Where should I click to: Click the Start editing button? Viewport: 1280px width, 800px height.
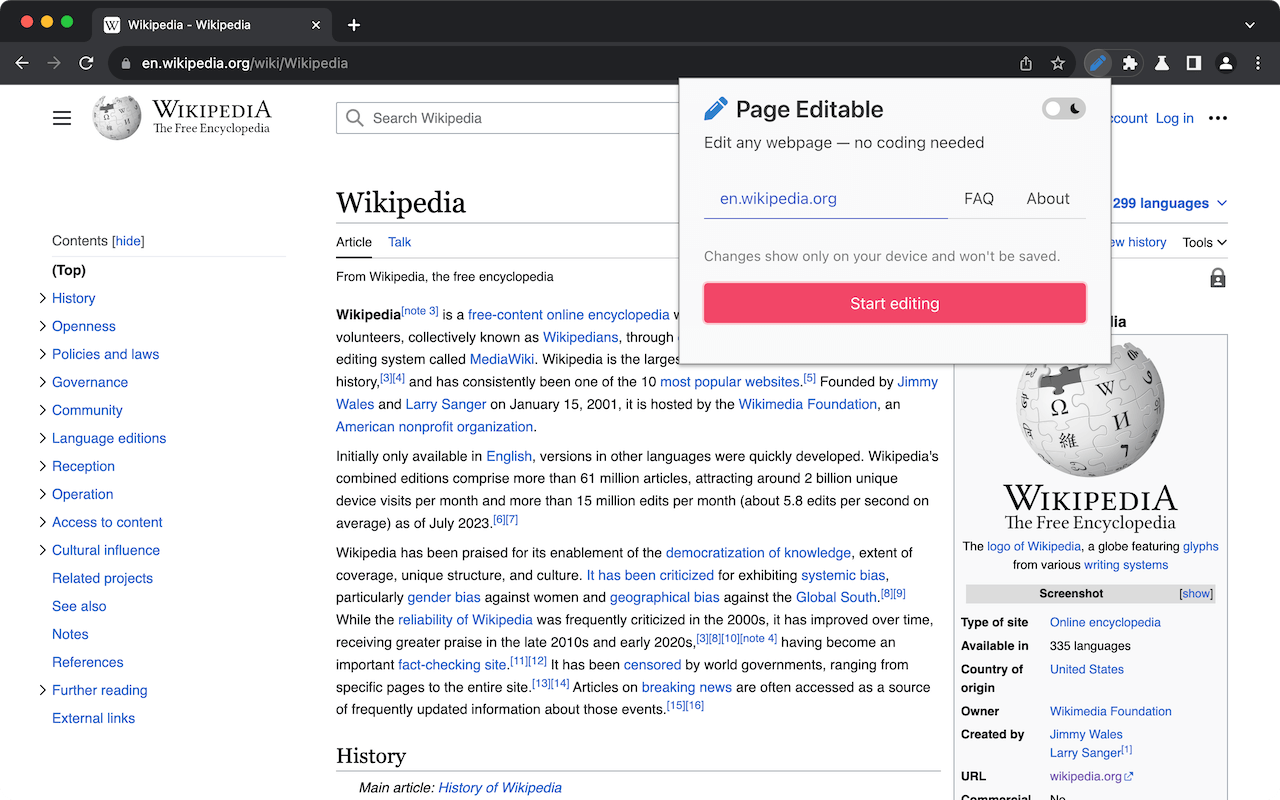coord(894,303)
